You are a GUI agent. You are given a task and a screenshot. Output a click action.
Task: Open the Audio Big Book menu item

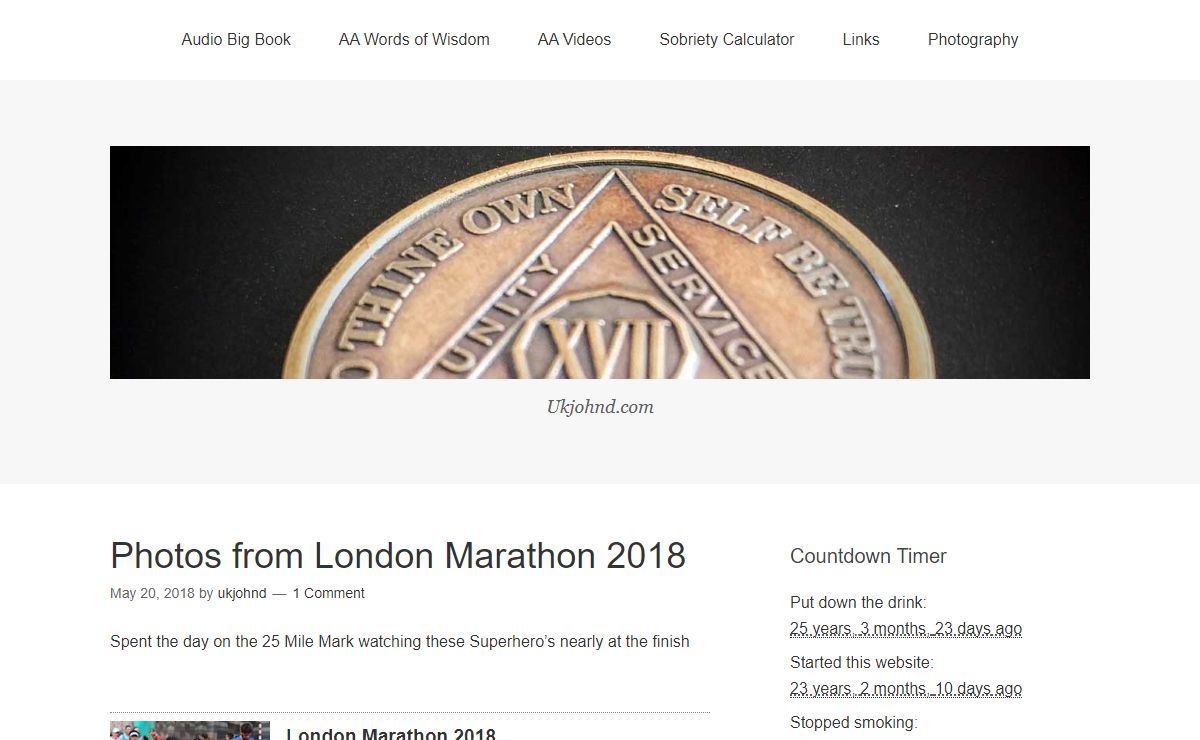point(236,40)
